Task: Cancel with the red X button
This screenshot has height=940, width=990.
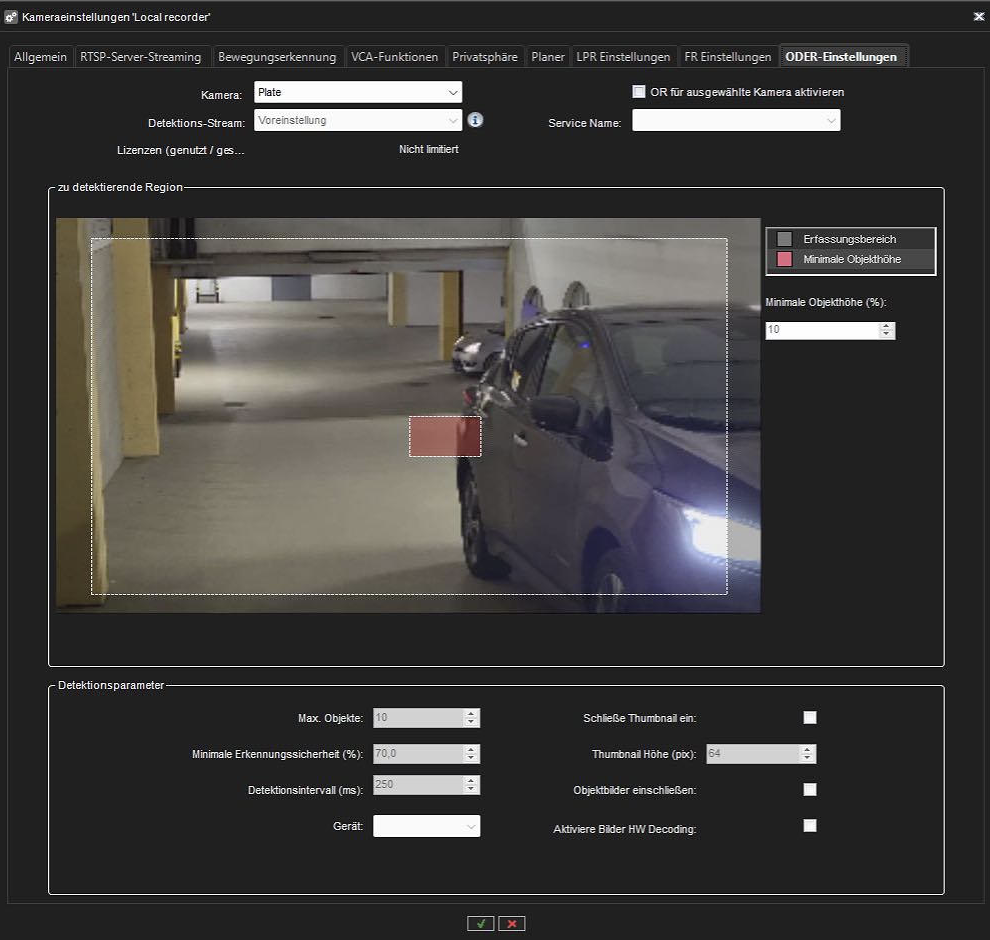Action: pyautogui.click(x=511, y=924)
